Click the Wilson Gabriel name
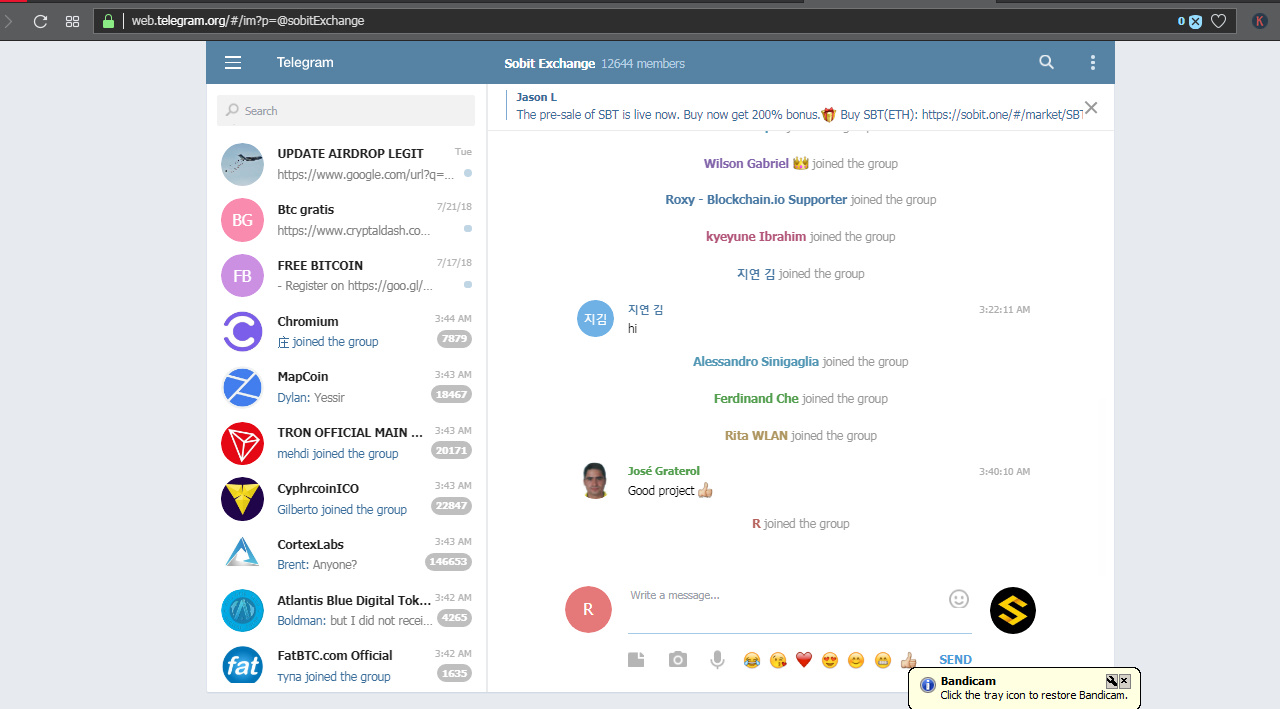This screenshot has height=709, width=1280. [x=746, y=164]
